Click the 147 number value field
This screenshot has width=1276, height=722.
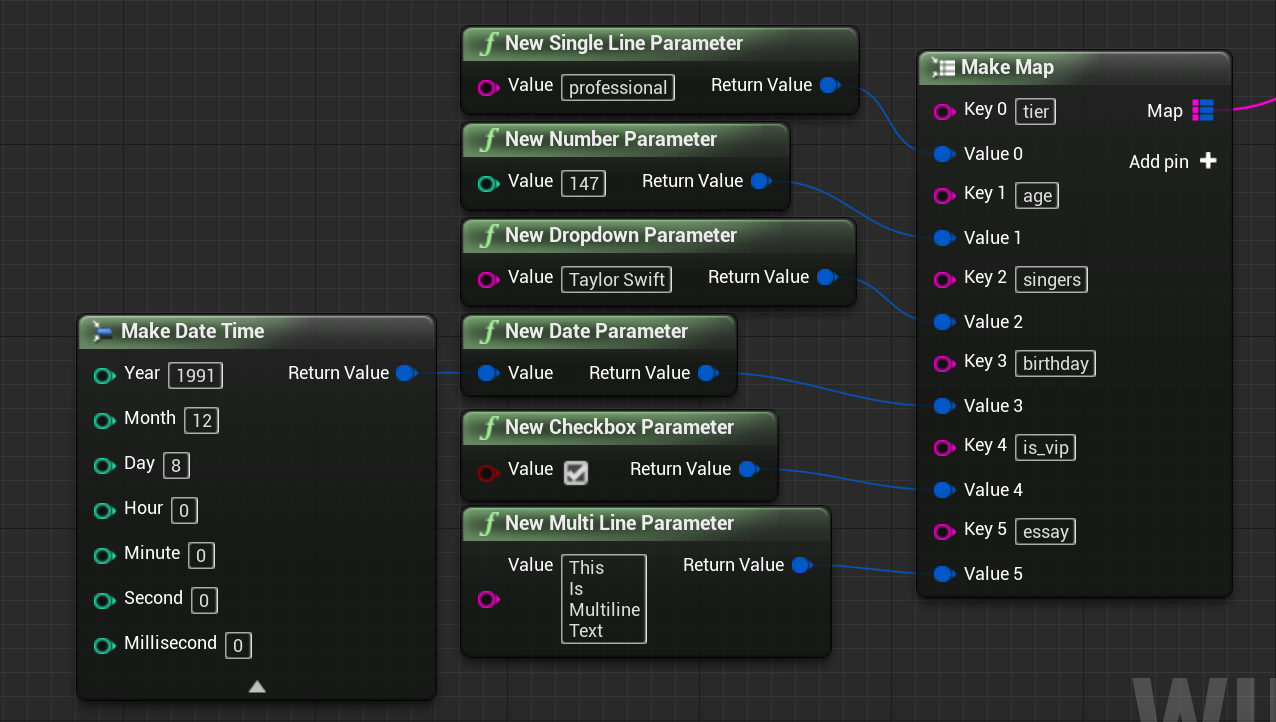pyautogui.click(x=583, y=183)
